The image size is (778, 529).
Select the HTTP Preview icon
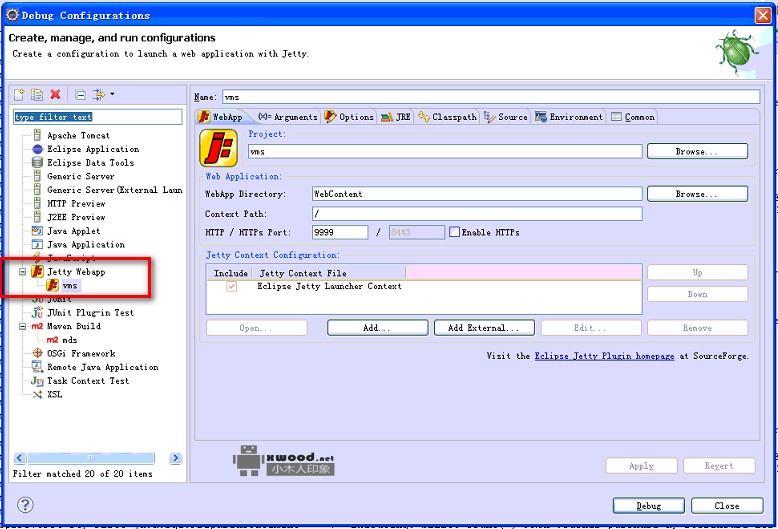[37, 203]
